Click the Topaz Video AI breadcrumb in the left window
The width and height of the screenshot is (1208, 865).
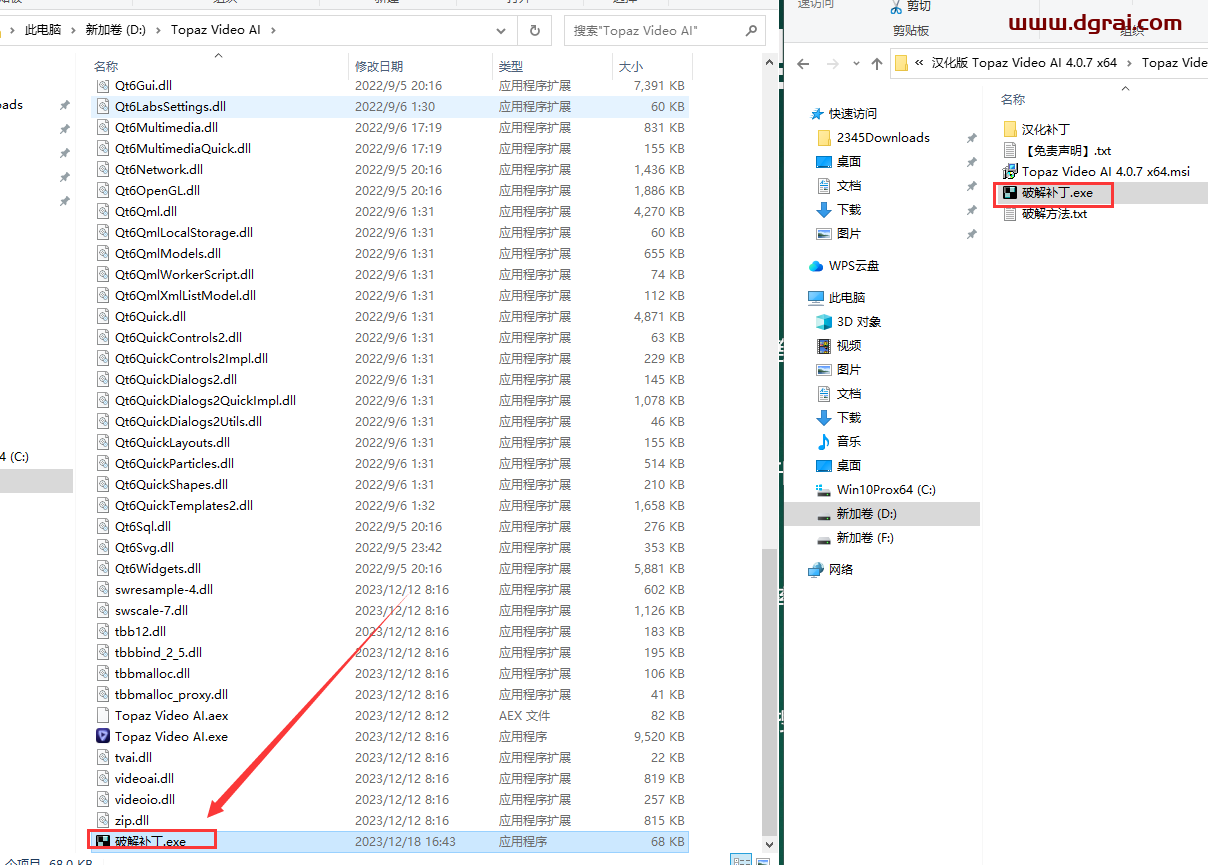pos(216,30)
